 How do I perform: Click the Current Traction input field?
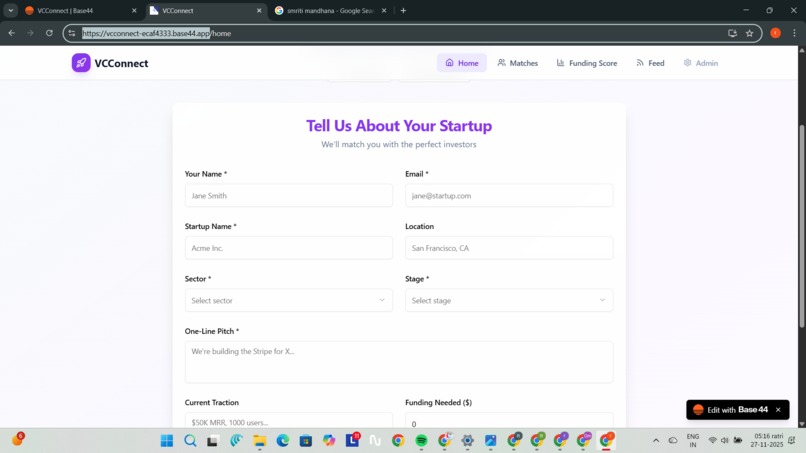289,421
